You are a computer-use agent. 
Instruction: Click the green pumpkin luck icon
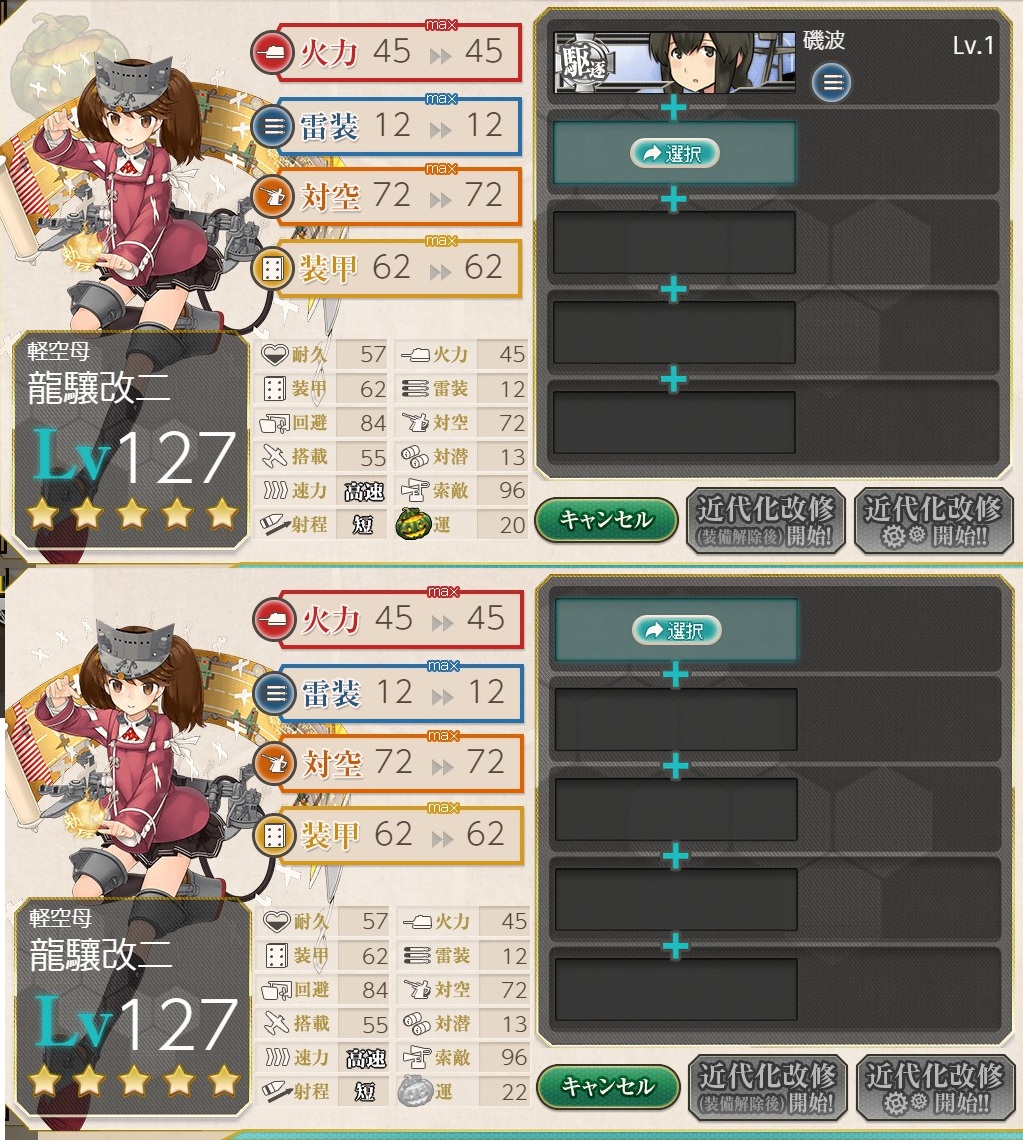(414, 524)
